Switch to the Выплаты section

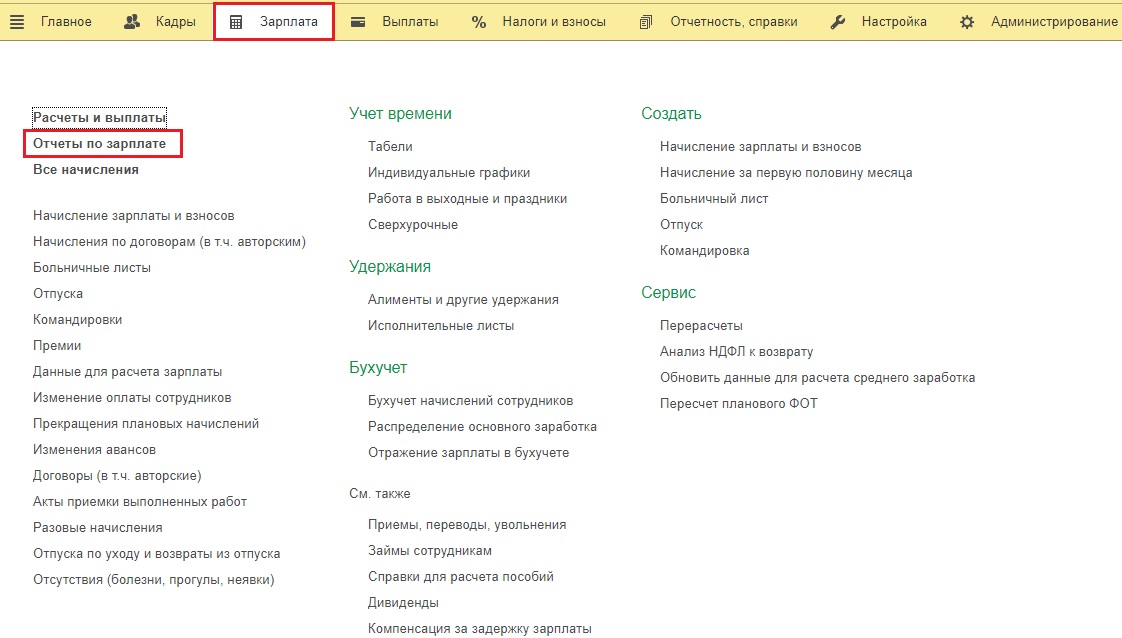[410, 22]
